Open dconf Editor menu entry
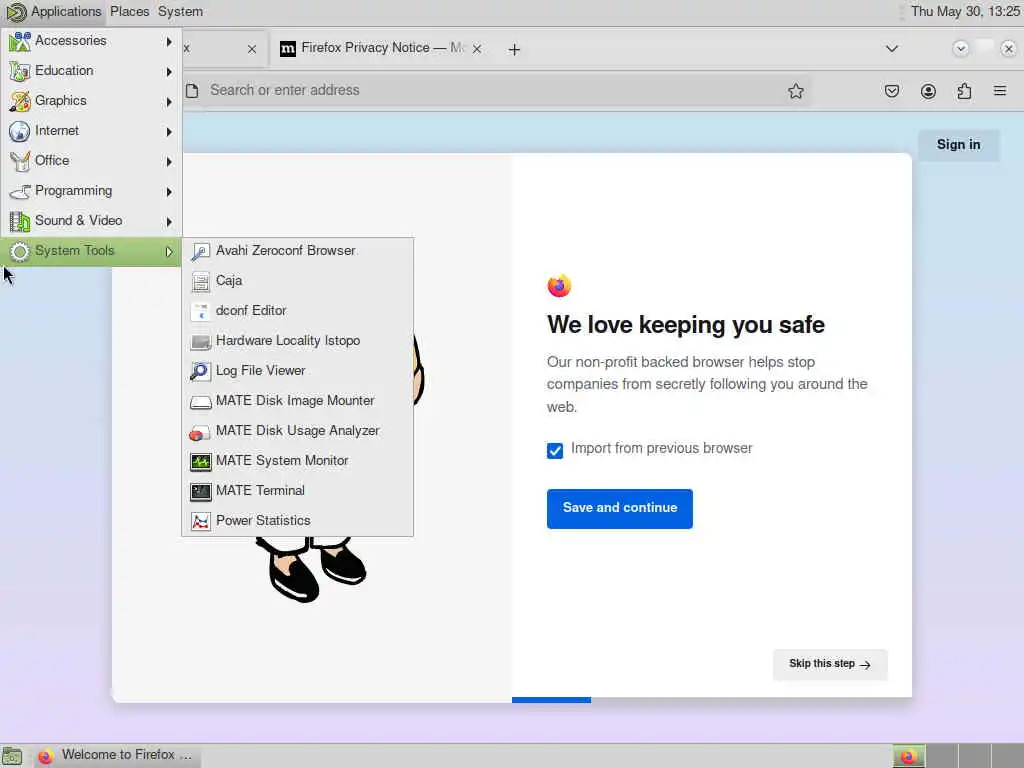The width and height of the screenshot is (1024, 768). point(297,311)
